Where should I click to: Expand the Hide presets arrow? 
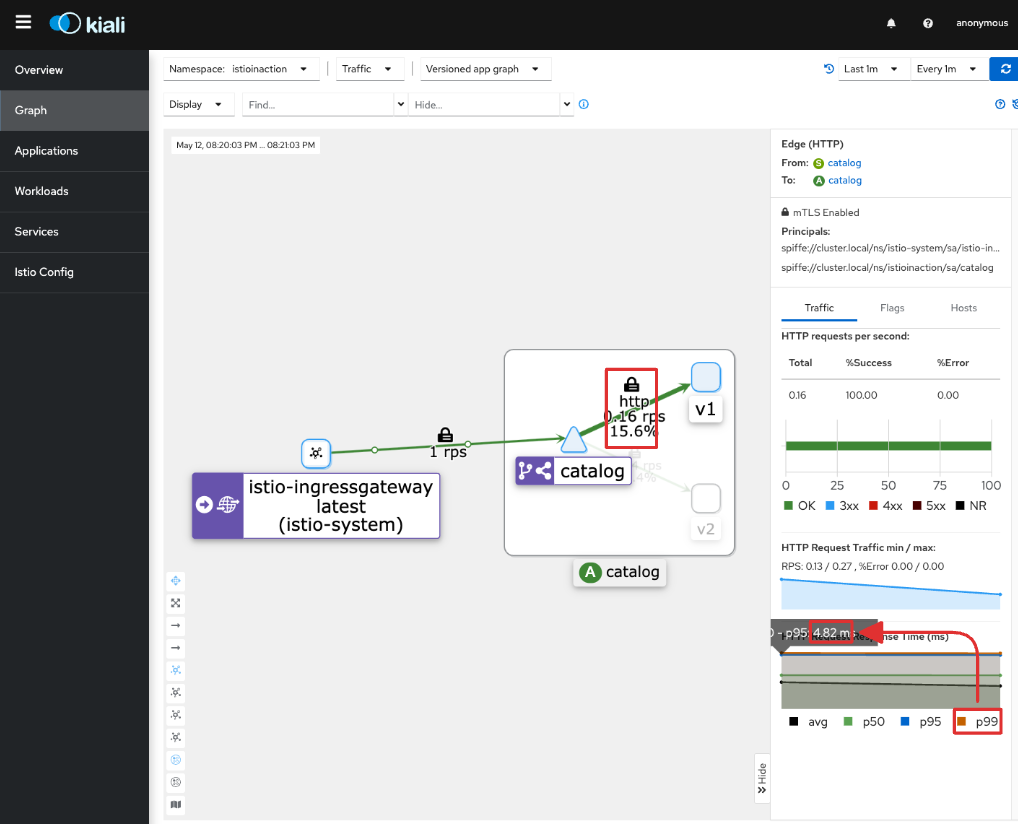[x=567, y=105]
